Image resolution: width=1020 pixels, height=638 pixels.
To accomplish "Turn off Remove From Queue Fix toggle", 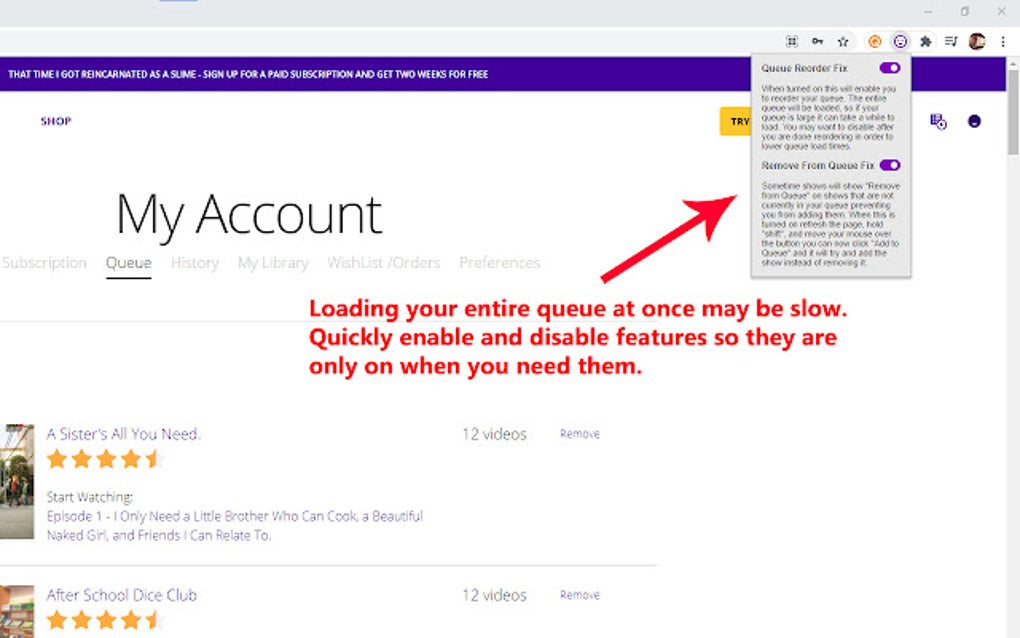I will click(x=889, y=165).
